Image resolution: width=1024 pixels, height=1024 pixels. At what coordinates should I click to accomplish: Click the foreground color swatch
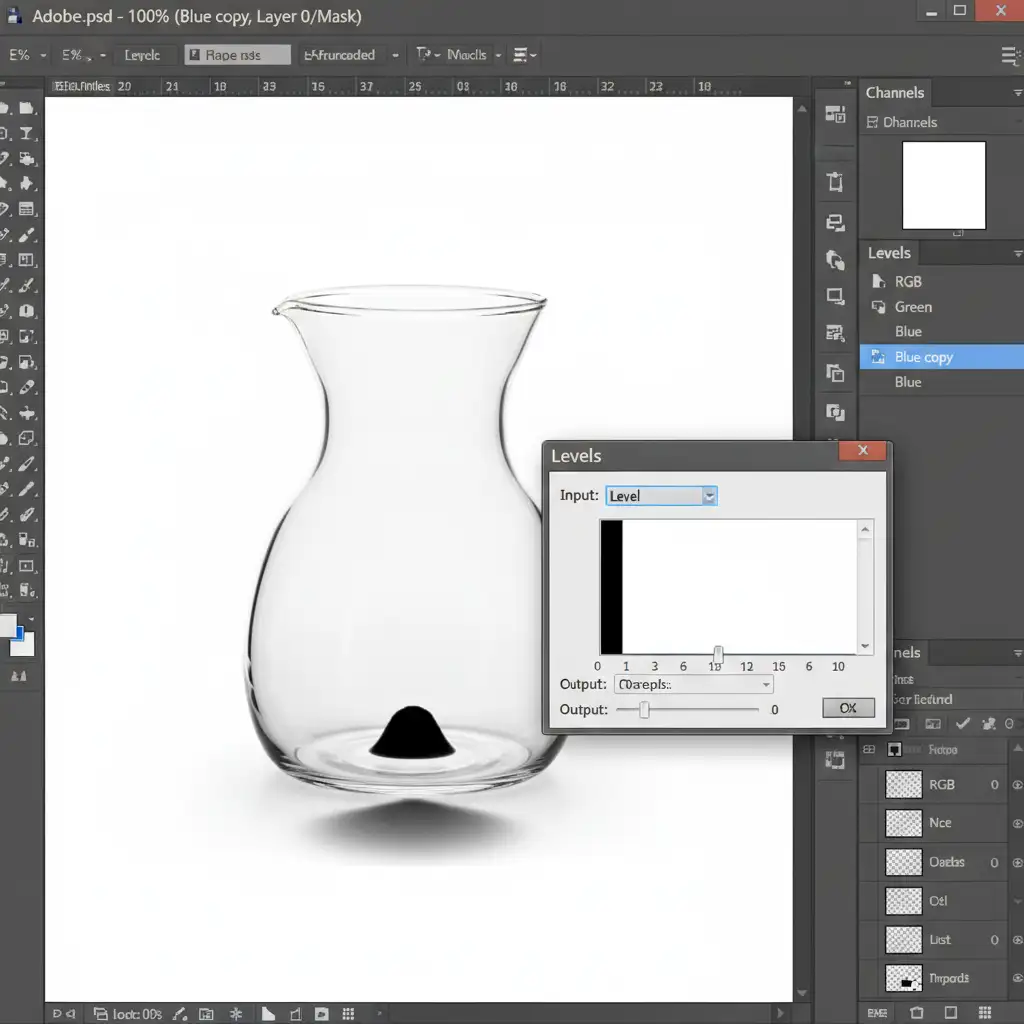click(8, 627)
